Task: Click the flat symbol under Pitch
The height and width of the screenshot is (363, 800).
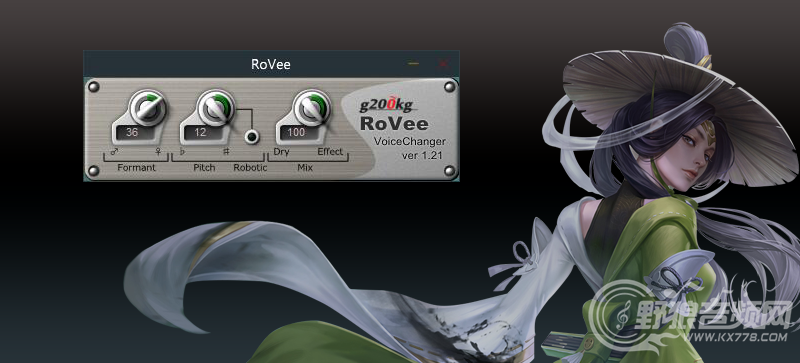Action: pyautogui.click(x=181, y=152)
